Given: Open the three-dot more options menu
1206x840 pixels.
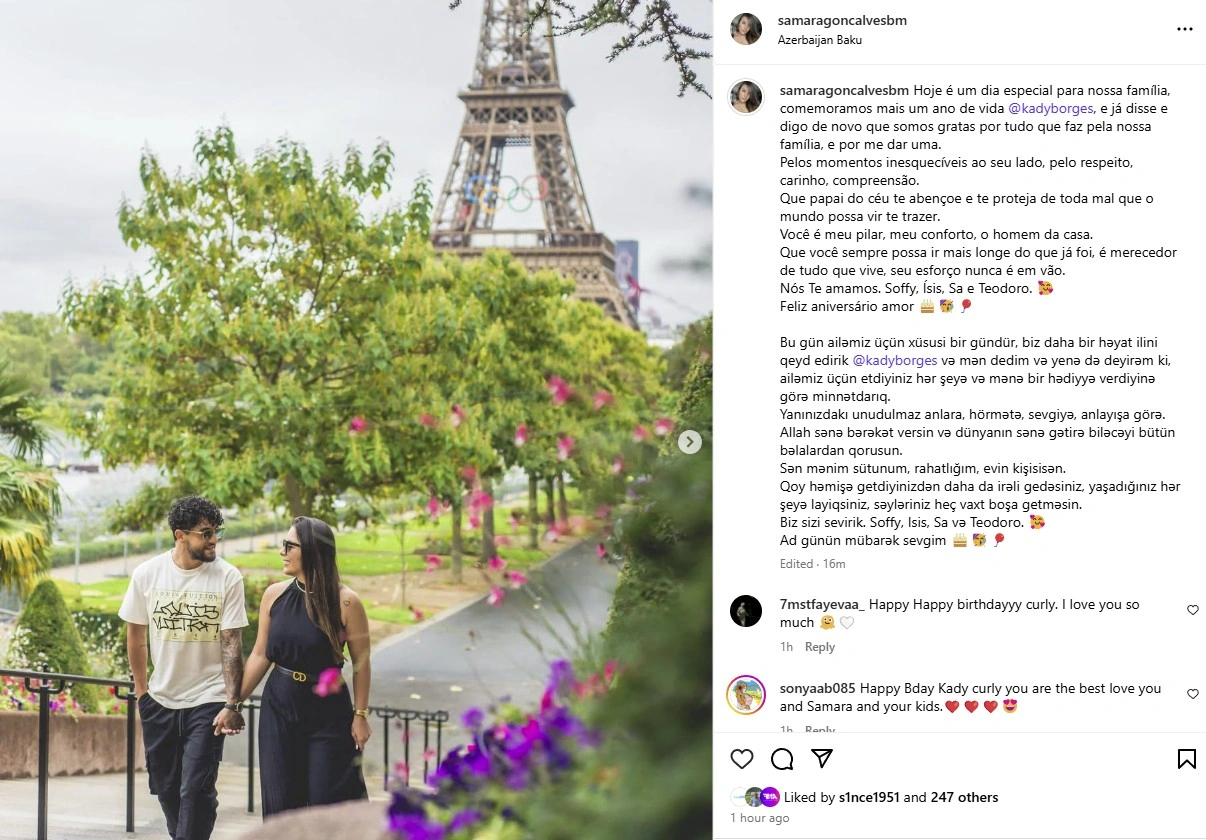Looking at the screenshot, I should pos(1185,29).
